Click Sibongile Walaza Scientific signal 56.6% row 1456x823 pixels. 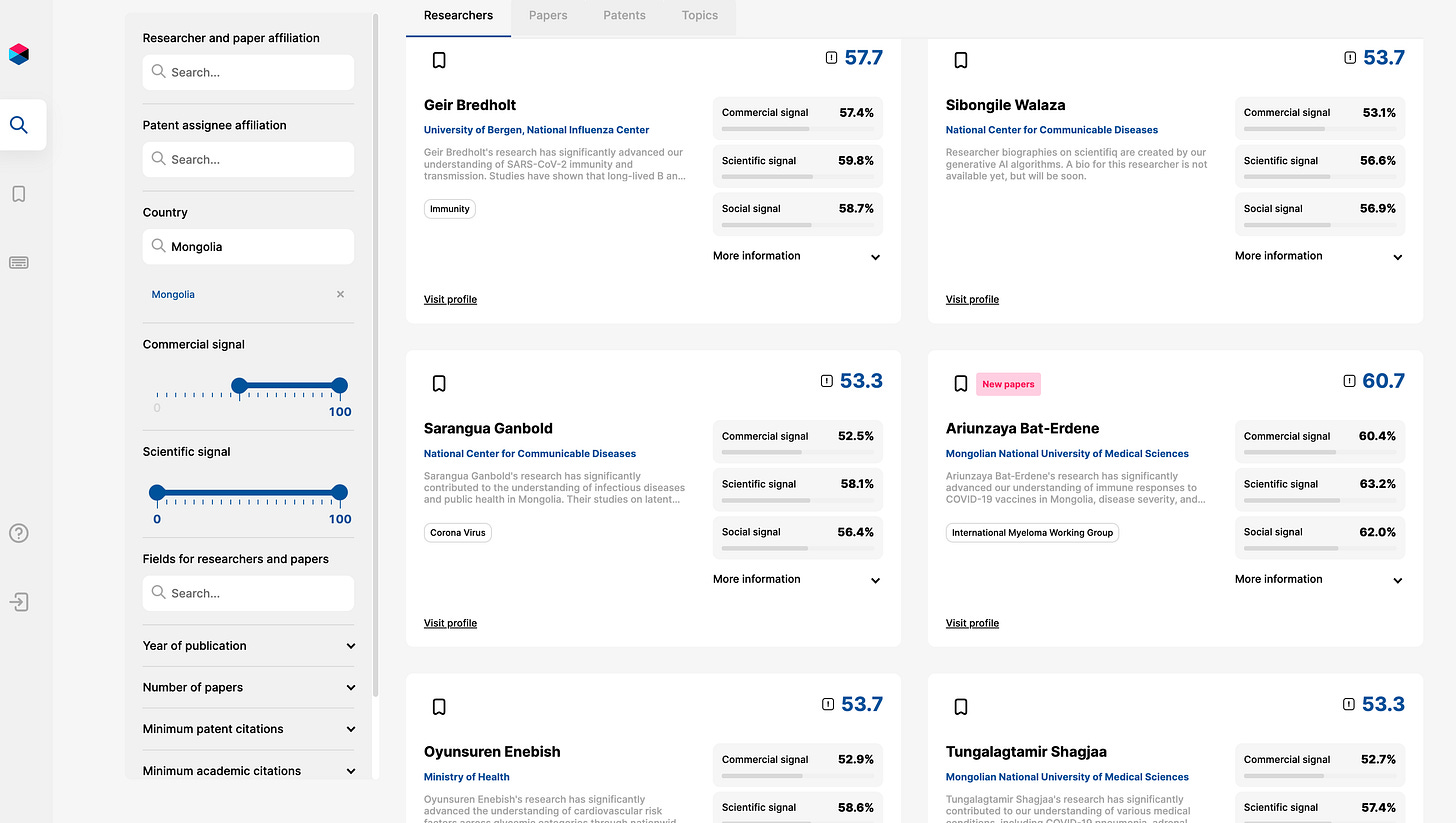1320,166
